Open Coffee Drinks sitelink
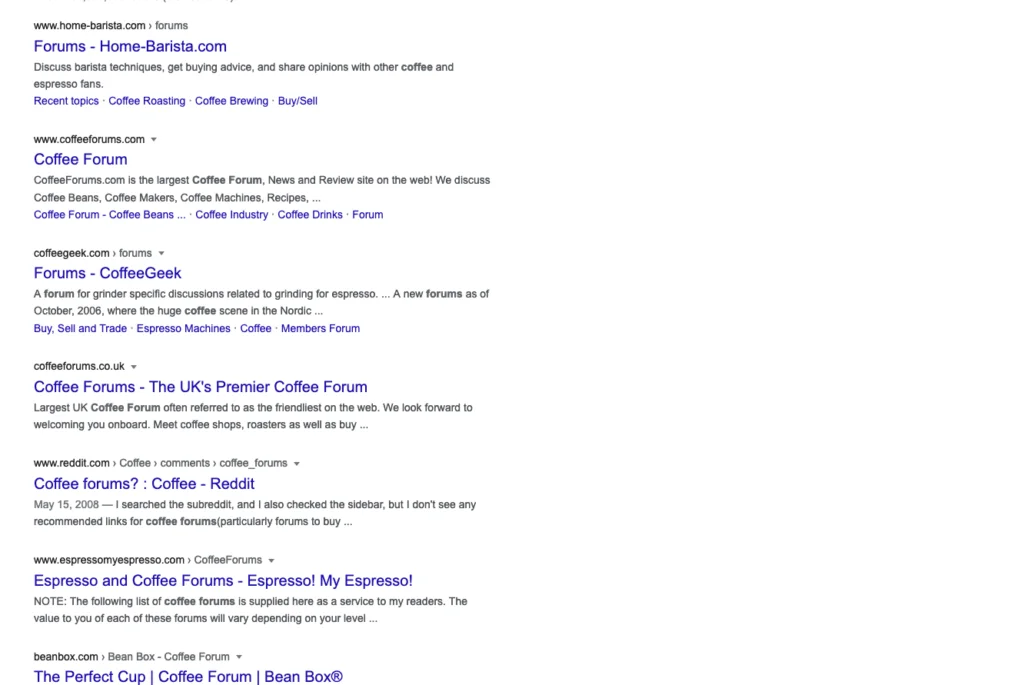The image size is (1024, 685). tap(310, 215)
